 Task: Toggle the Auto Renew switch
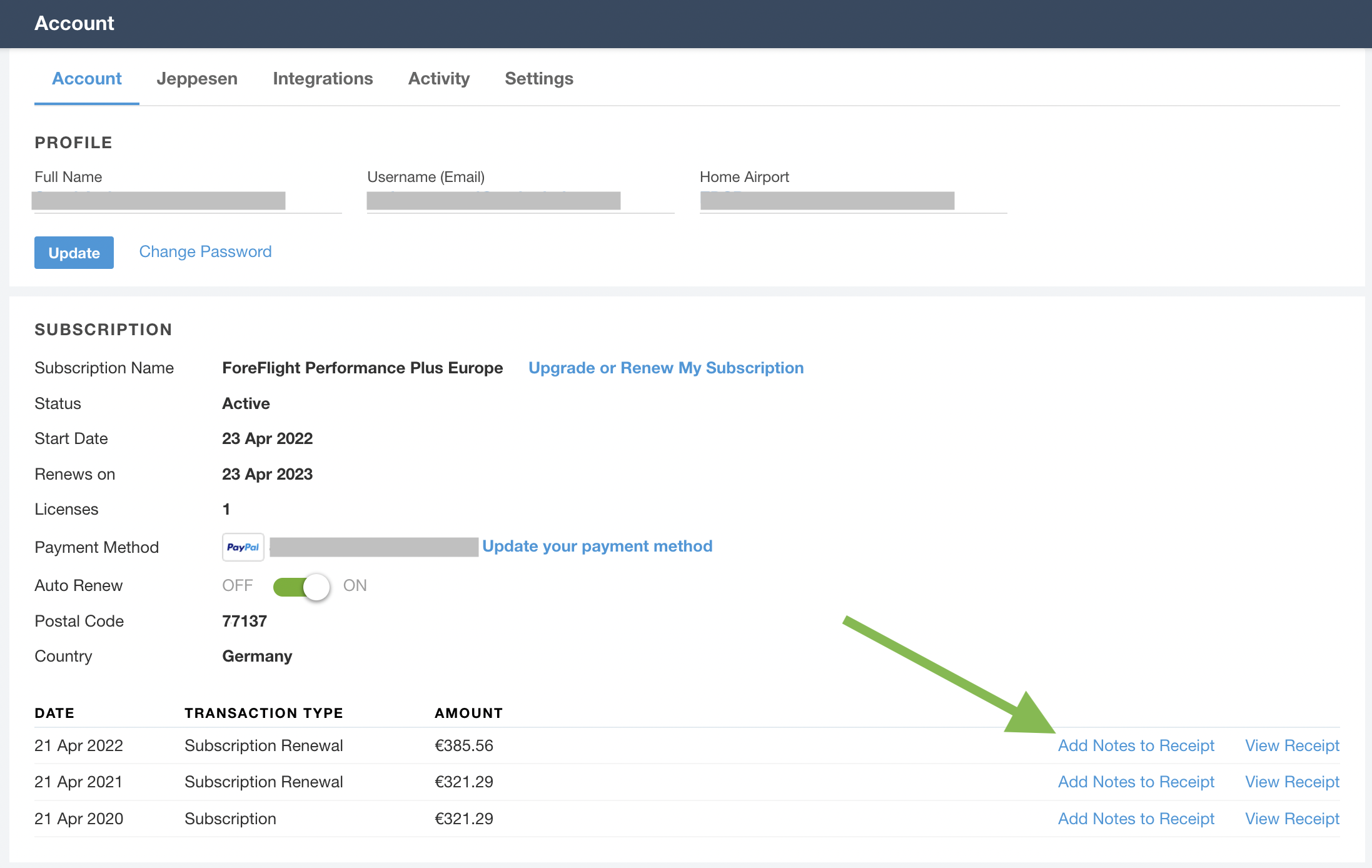pos(301,587)
